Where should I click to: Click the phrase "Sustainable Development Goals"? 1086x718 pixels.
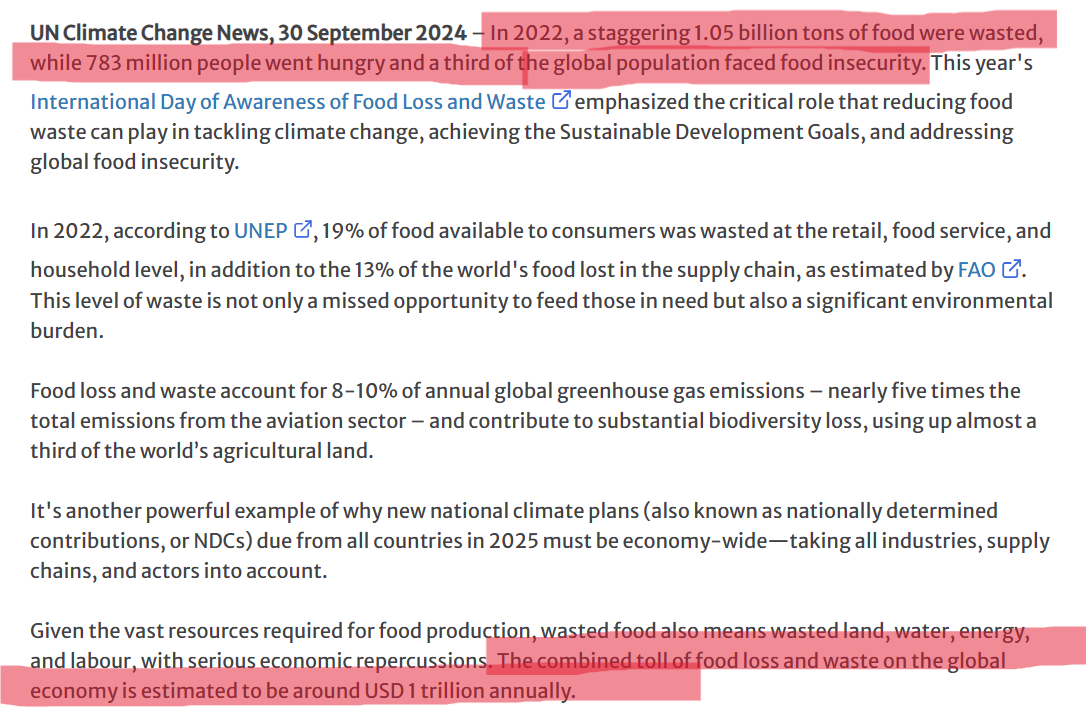[x=709, y=132]
